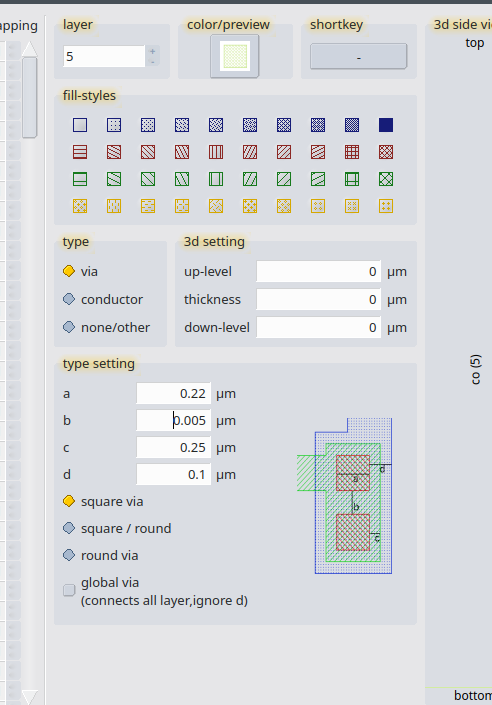Choose the round via option
The width and height of the screenshot is (492, 705).
click(x=69, y=555)
